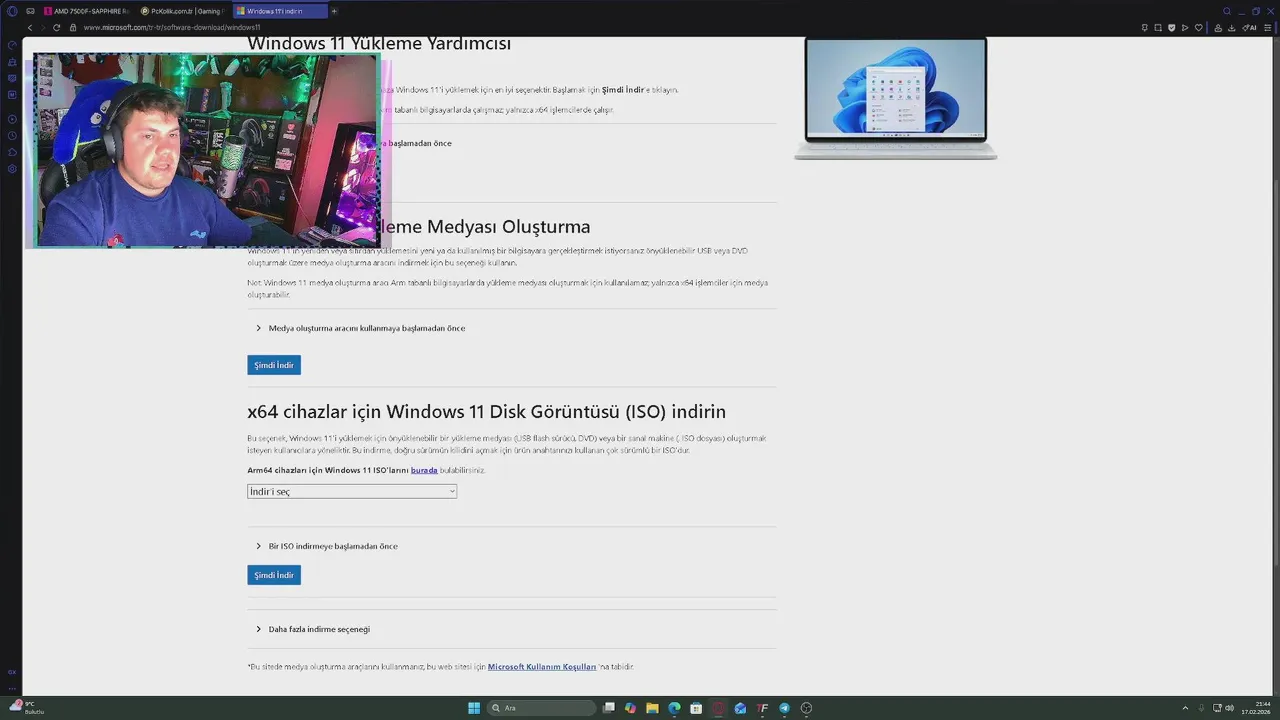This screenshot has height=720, width=1280.
Task: Open the 'İndir'i seç' dropdown
Action: tap(352, 491)
